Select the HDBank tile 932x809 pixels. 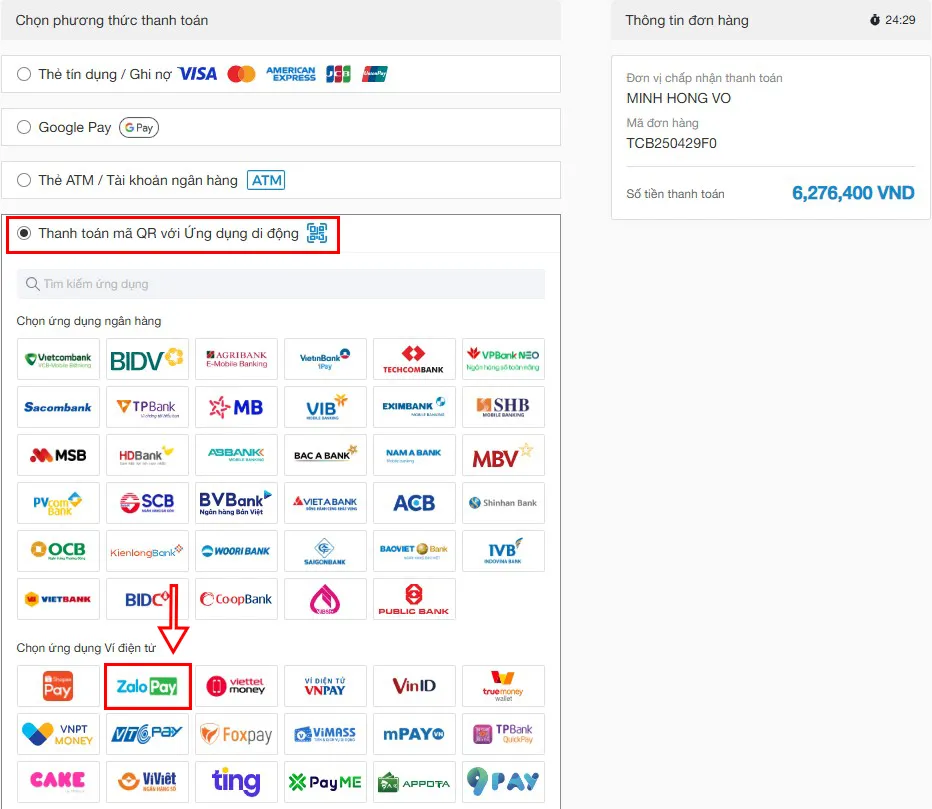[x=147, y=455]
